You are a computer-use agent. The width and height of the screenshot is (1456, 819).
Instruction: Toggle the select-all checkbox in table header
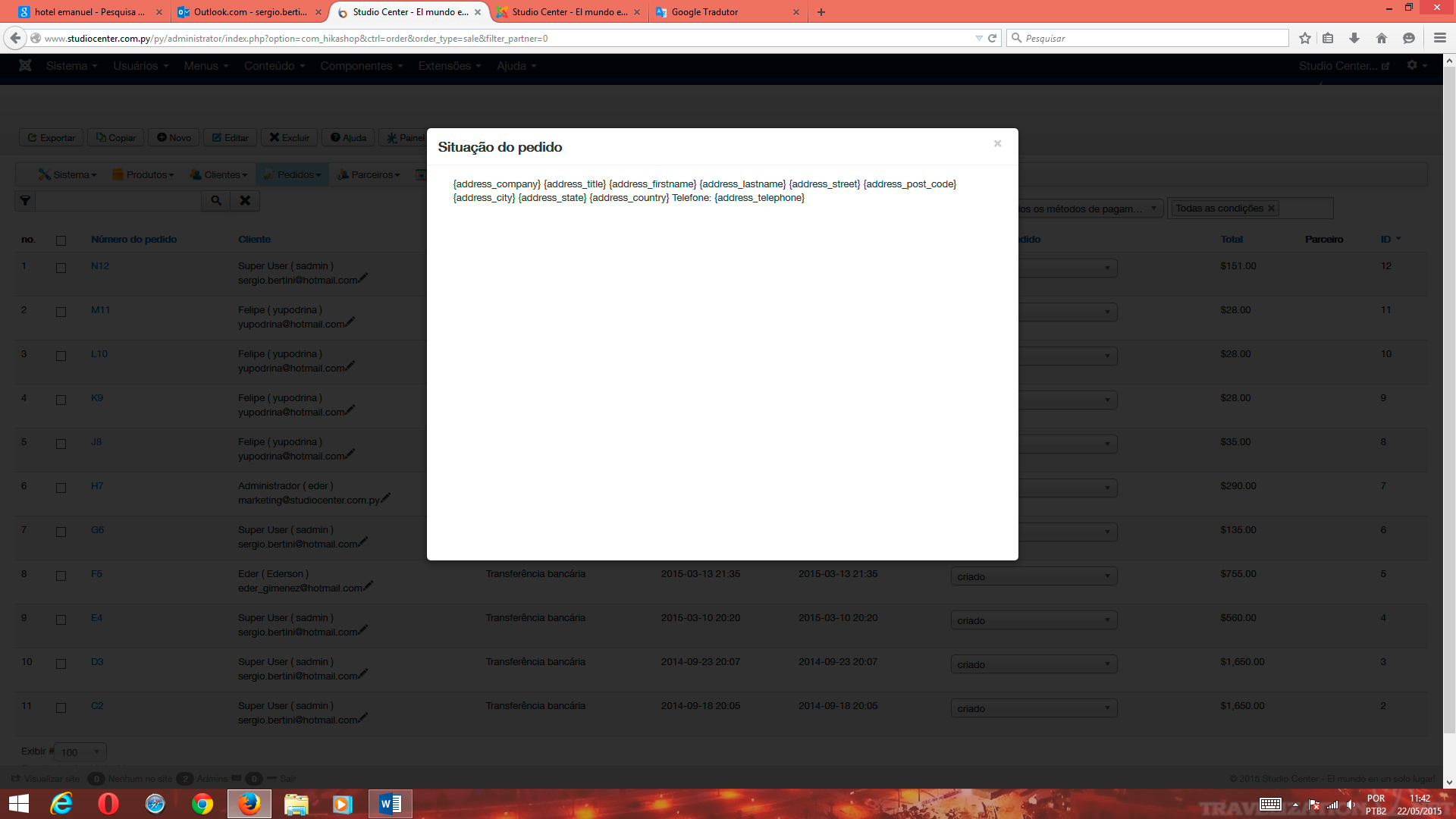(61, 240)
